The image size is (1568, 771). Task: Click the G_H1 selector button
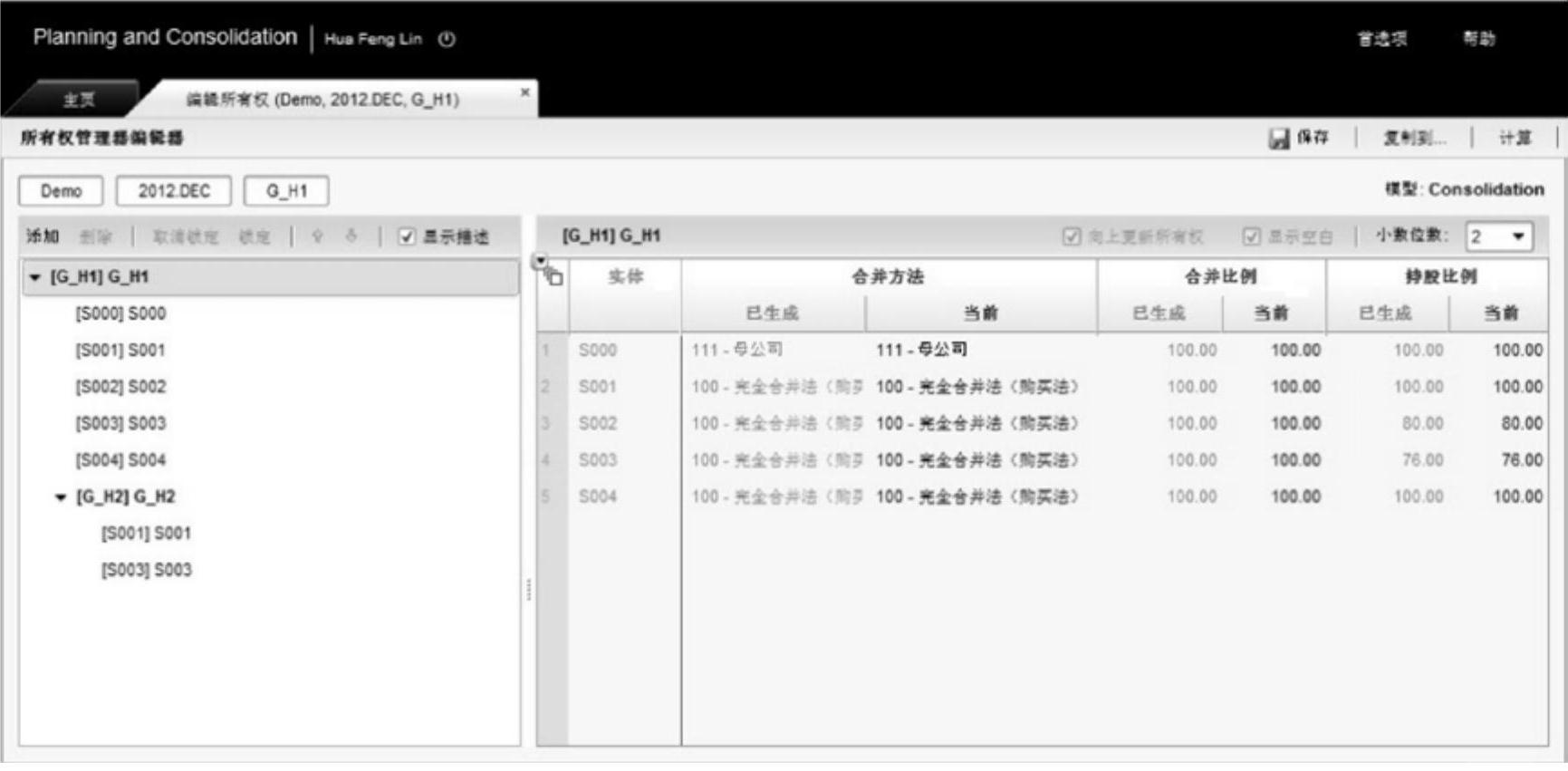(x=286, y=191)
